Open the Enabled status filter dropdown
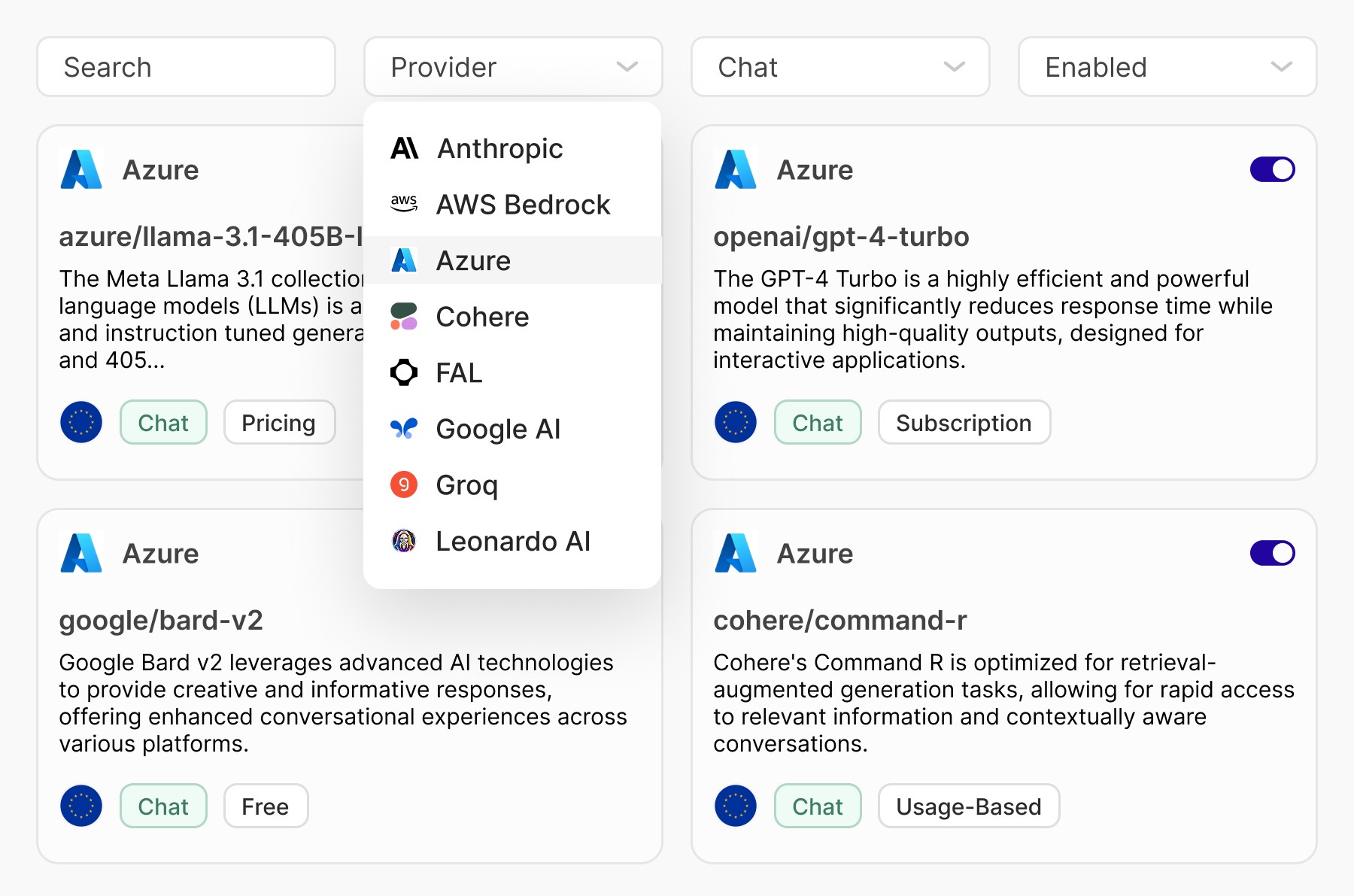 (1167, 67)
